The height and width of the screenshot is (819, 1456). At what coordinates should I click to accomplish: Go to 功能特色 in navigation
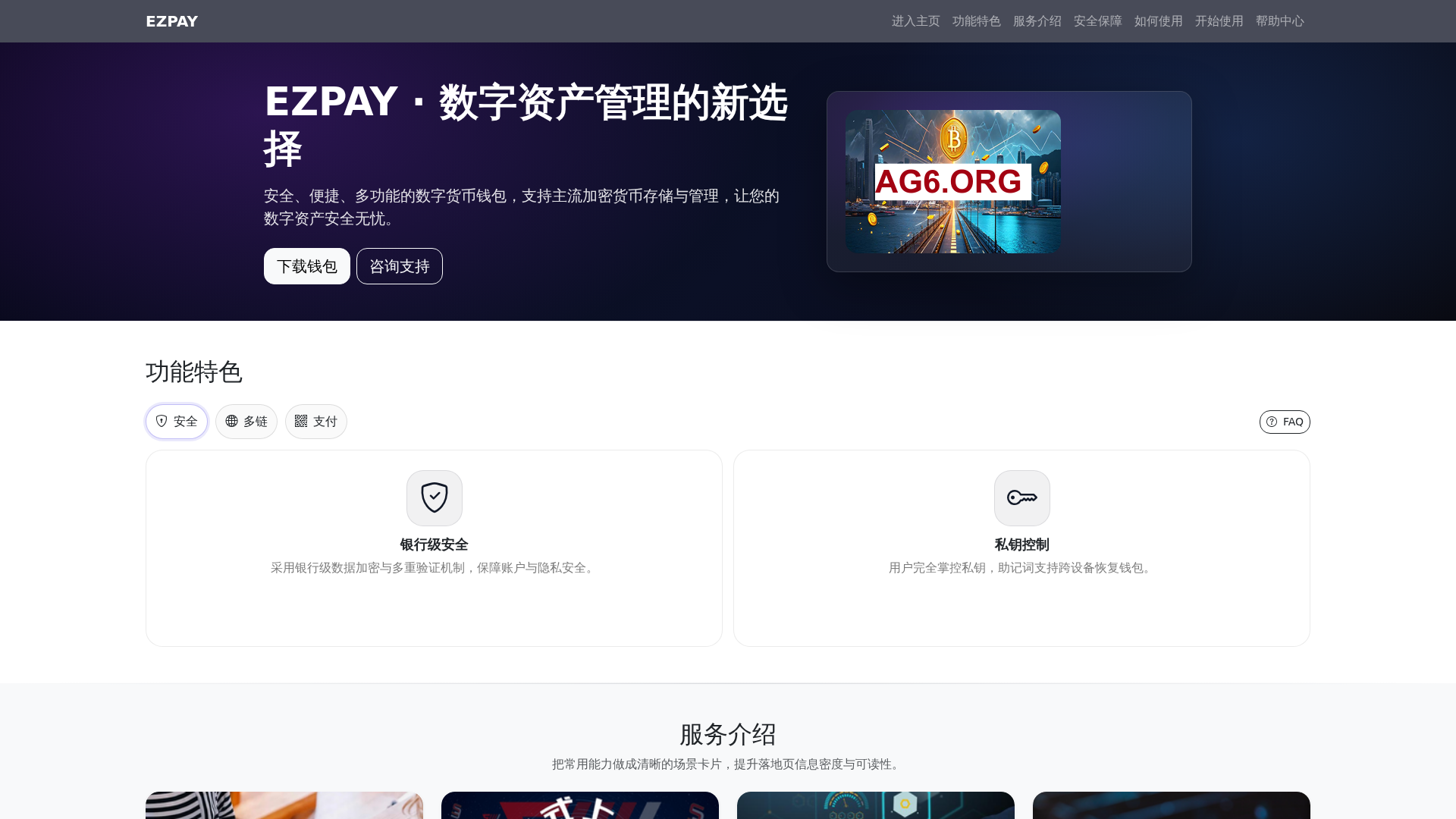[x=976, y=21]
